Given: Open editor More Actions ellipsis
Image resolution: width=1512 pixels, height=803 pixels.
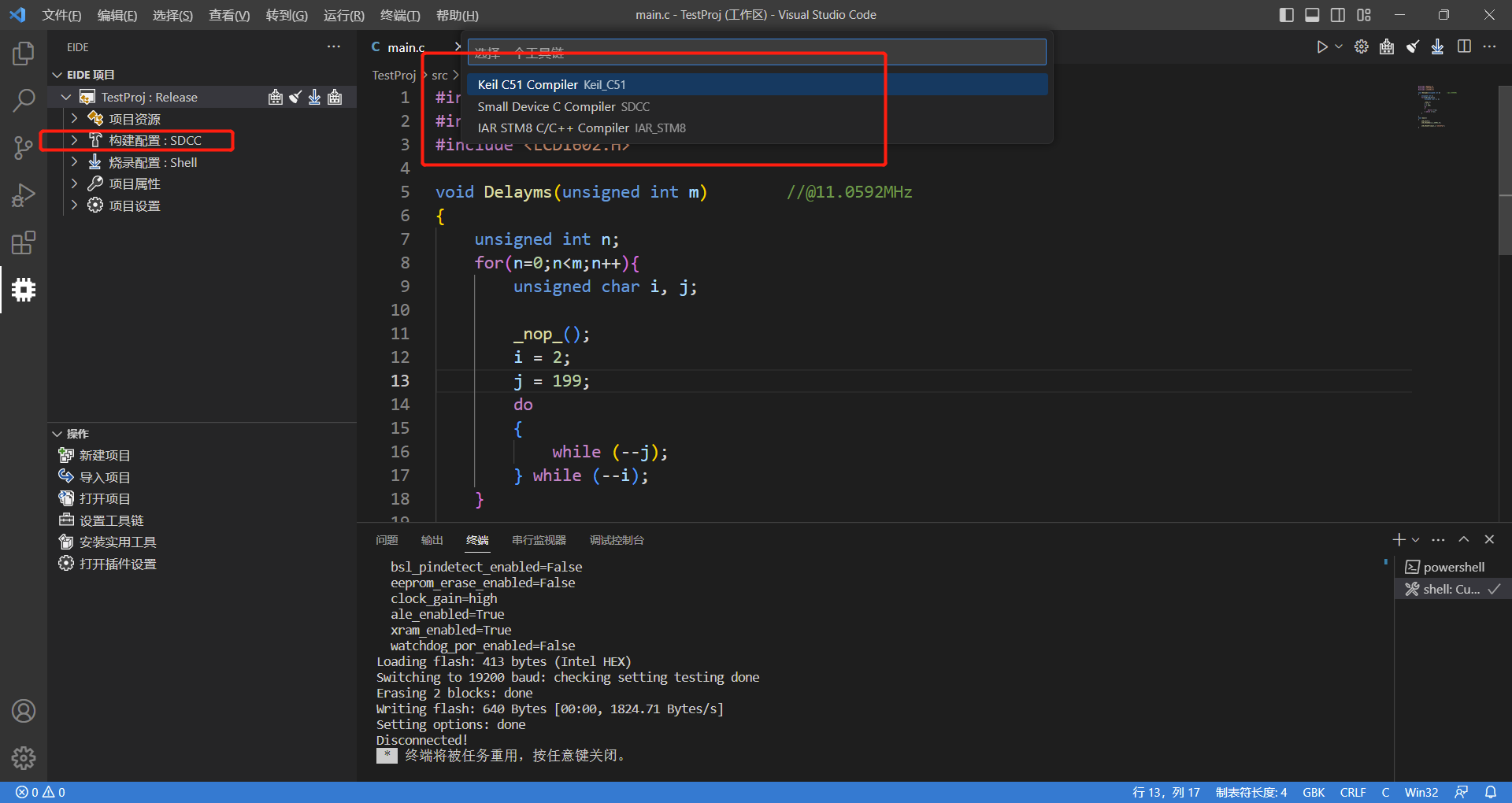Looking at the screenshot, I should coord(1489,47).
